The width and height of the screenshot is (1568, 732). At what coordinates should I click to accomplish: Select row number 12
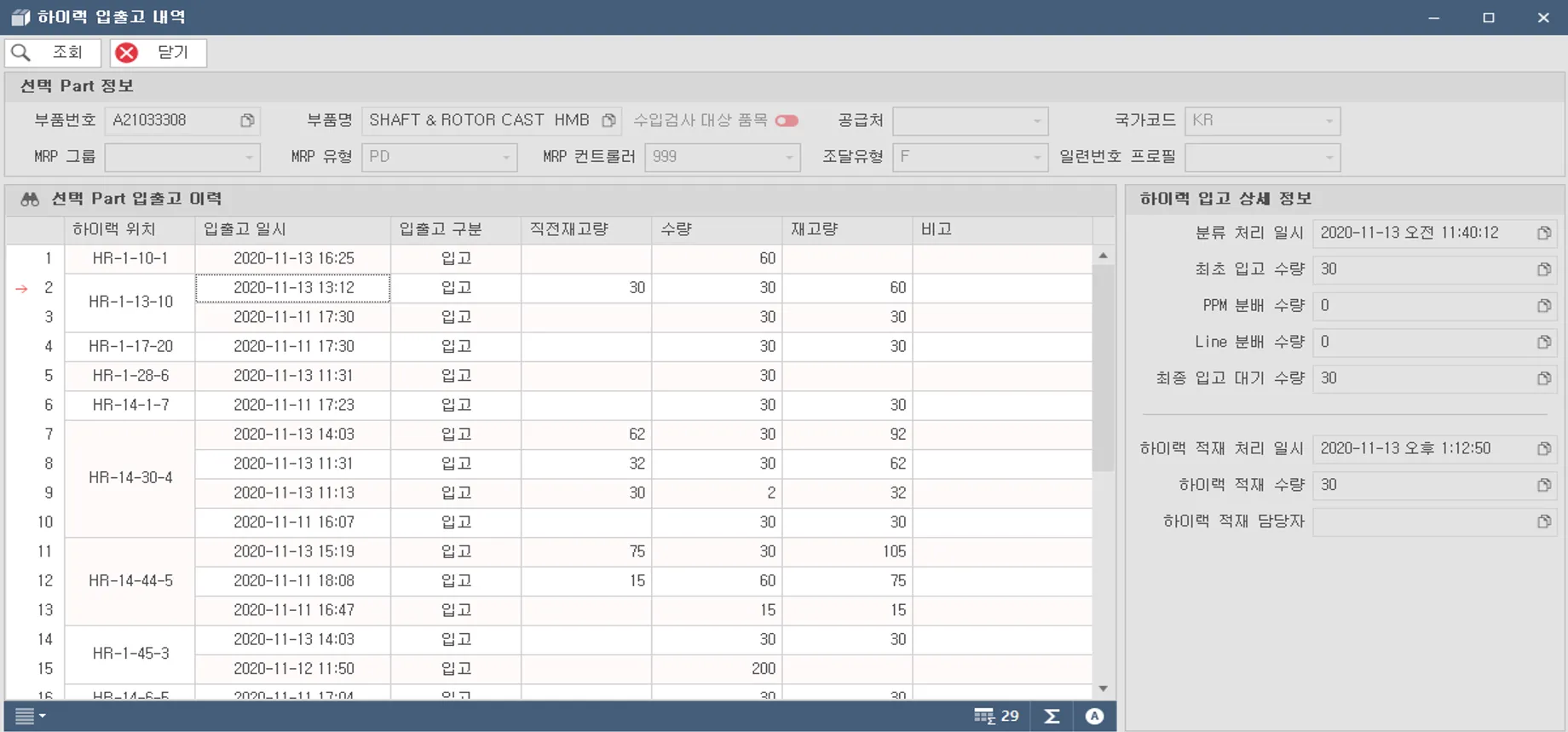coord(35,581)
